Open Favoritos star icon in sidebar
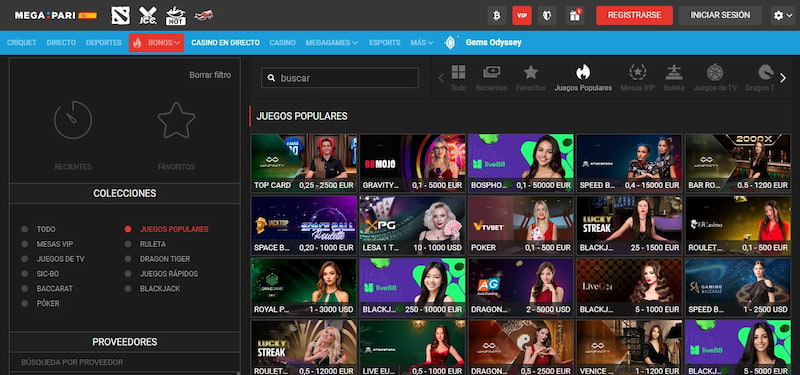This screenshot has width=800, height=375. (x=176, y=120)
